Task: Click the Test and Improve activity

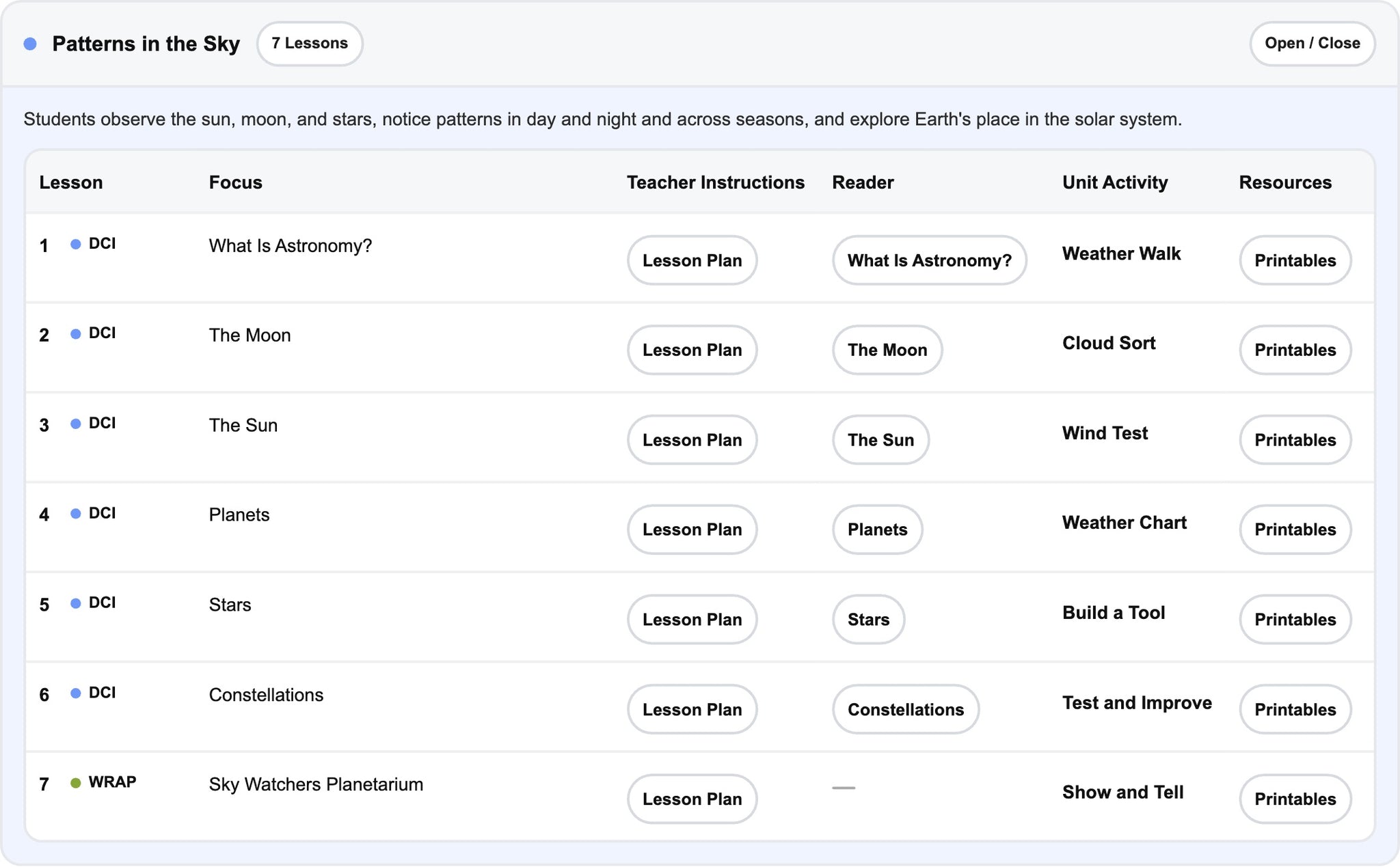Action: coord(1137,702)
